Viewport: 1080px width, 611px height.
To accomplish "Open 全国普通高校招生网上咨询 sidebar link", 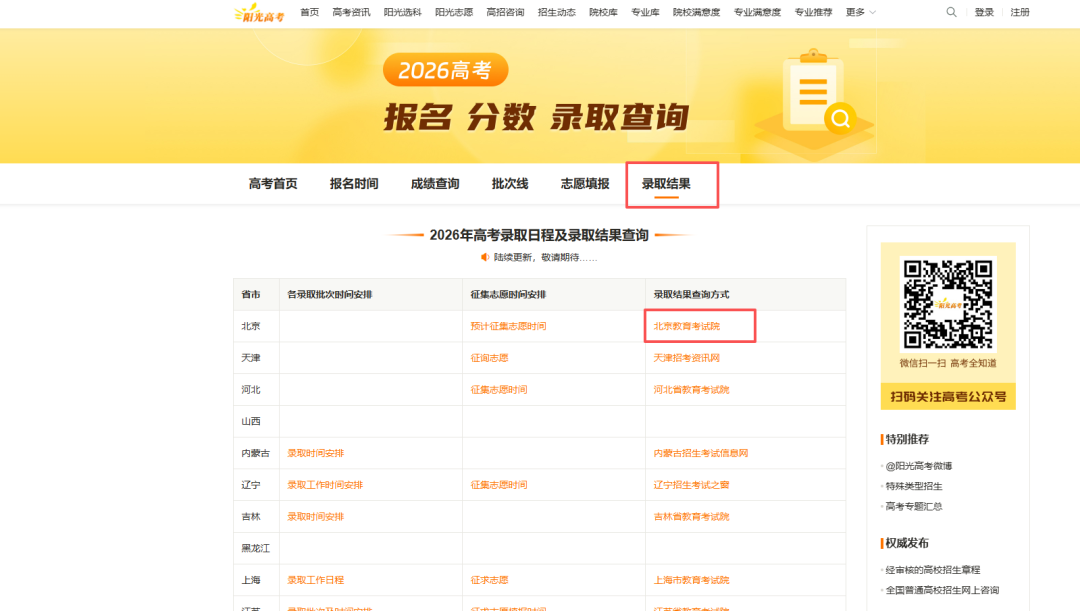I will [942, 590].
